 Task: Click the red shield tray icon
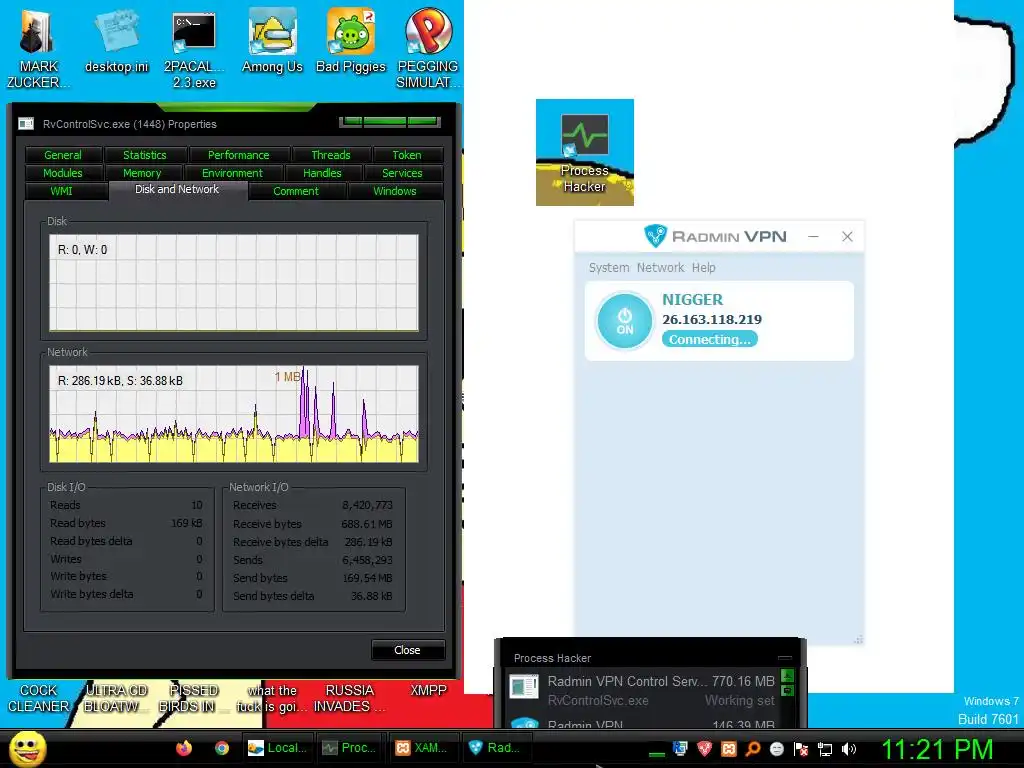tap(704, 748)
